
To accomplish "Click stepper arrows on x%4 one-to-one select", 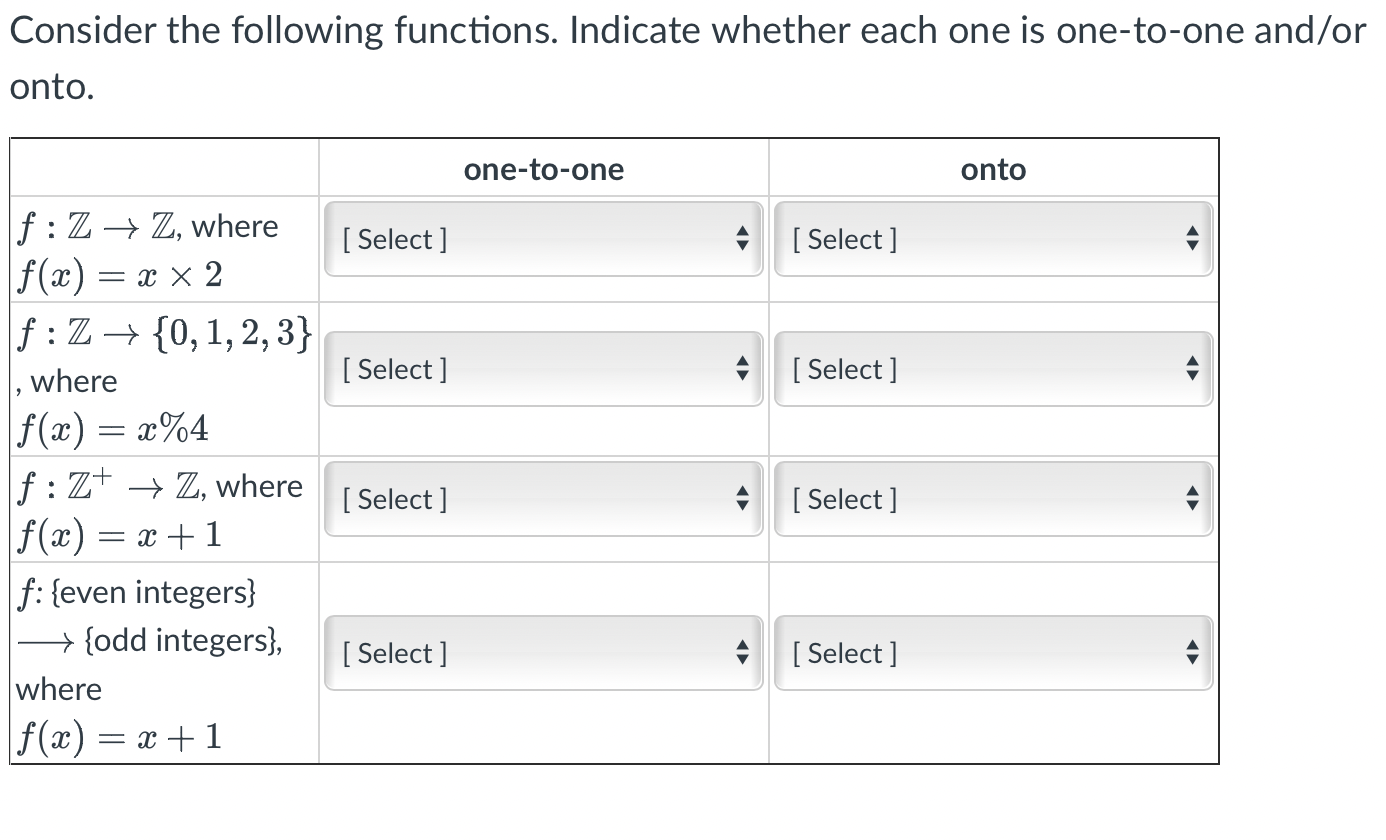I will (742, 369).
